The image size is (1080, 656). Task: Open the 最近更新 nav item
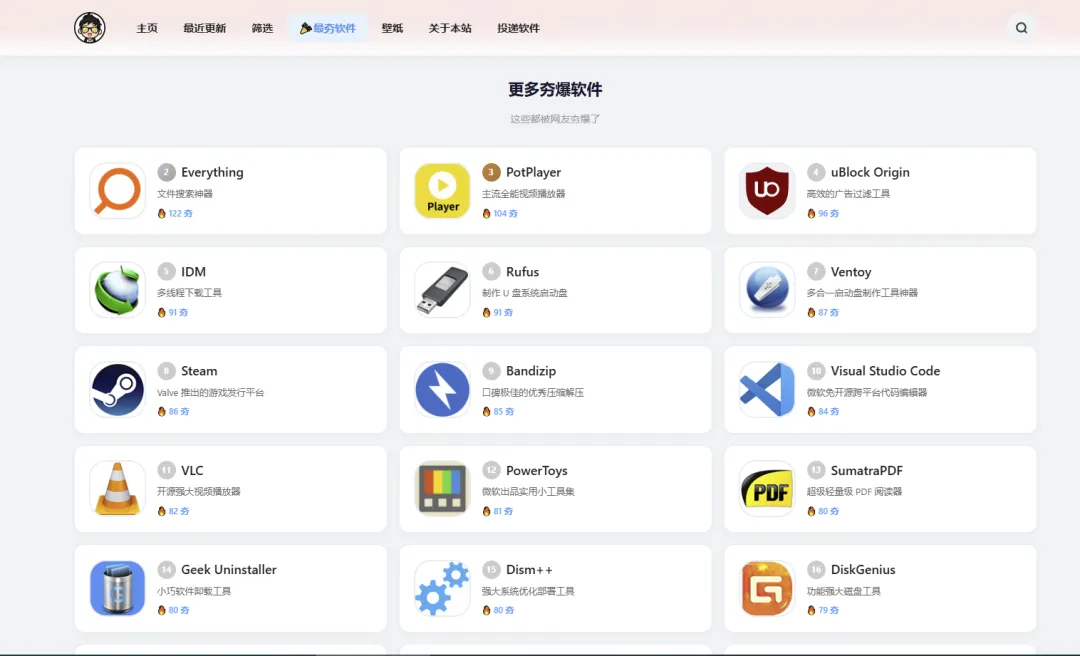point(204,28)
